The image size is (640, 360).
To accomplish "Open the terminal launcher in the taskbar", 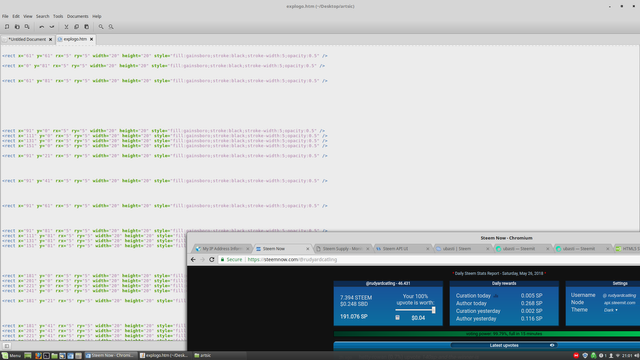I will pyautogui.click(x=46, y=356).
